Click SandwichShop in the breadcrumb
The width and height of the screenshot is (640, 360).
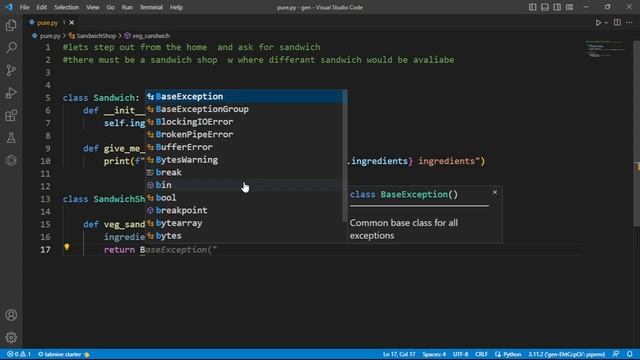pyautogui.click(x=96, y=36)
